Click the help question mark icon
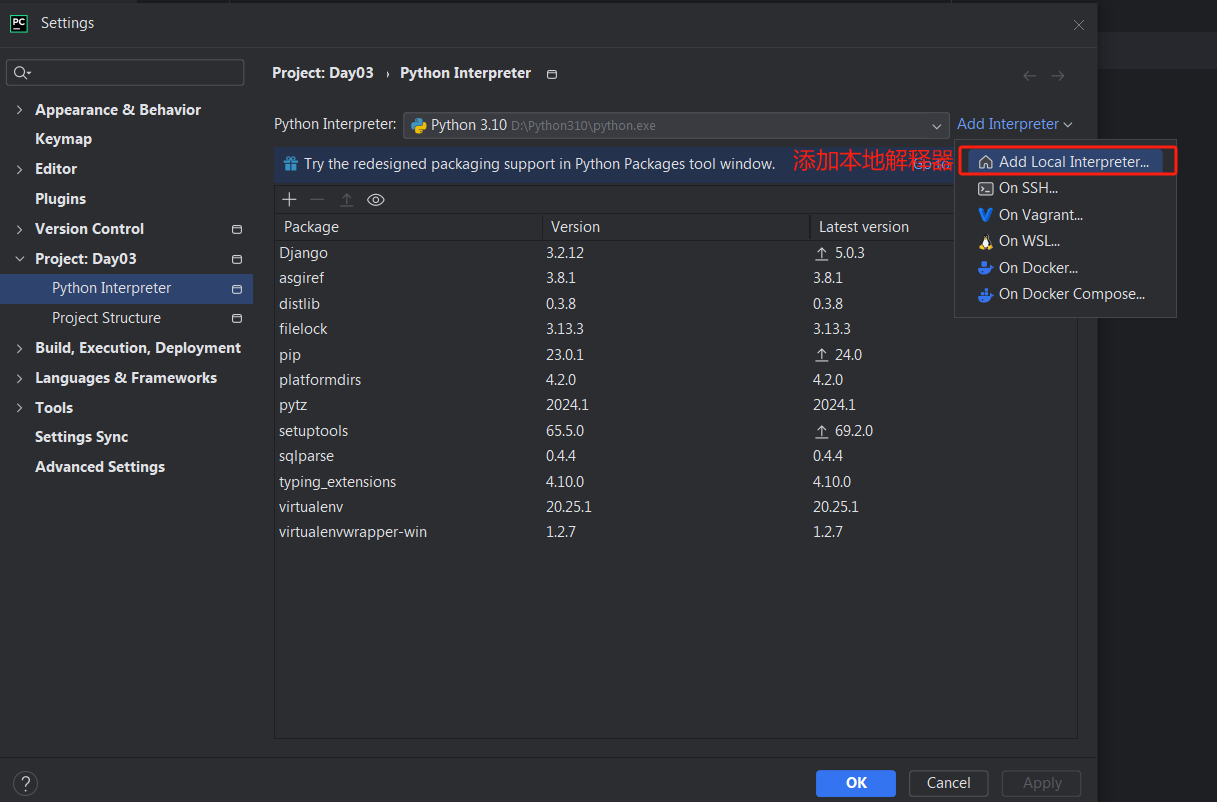 [26, 783]
